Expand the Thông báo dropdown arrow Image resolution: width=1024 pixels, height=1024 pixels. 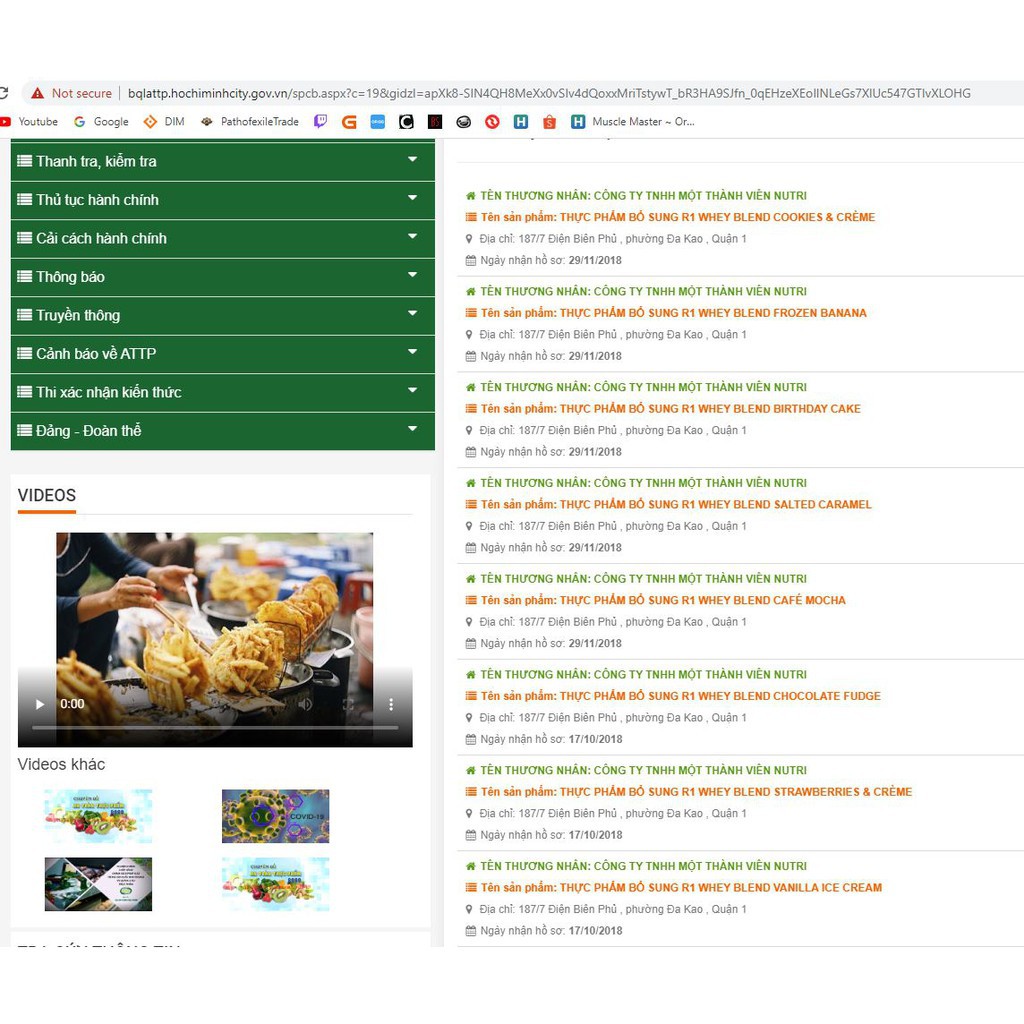point(412,275)
